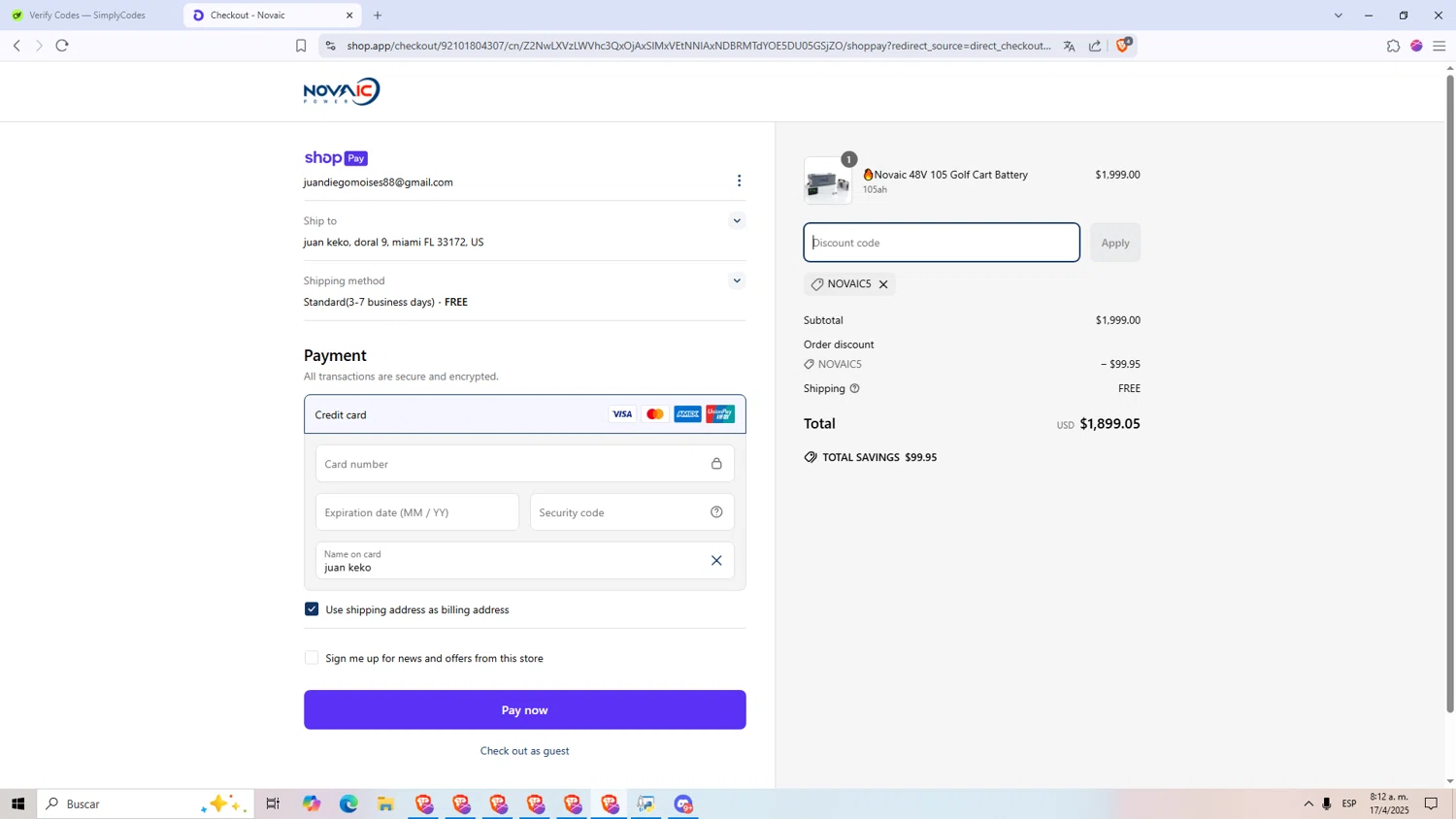This screenshot has height=819, width=1456.
Task: Click the ESP language indicator
Action: [x=1349, y=803]
